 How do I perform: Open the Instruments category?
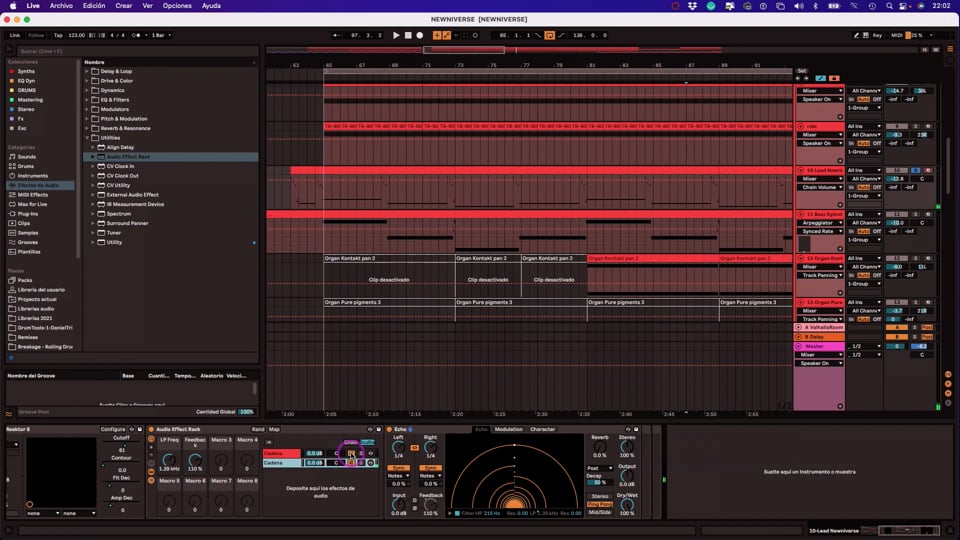click(32, 176)
